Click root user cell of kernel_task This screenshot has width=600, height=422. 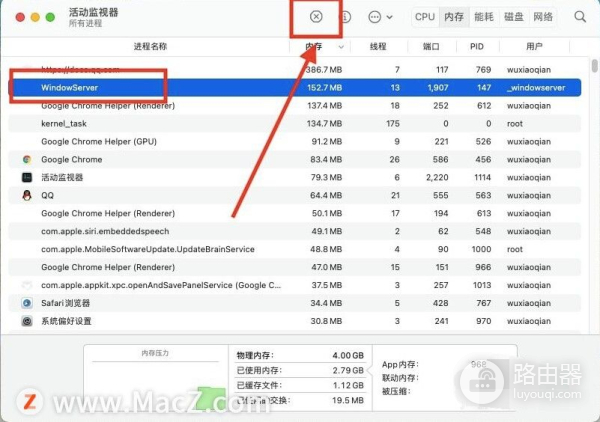[515, 124]
